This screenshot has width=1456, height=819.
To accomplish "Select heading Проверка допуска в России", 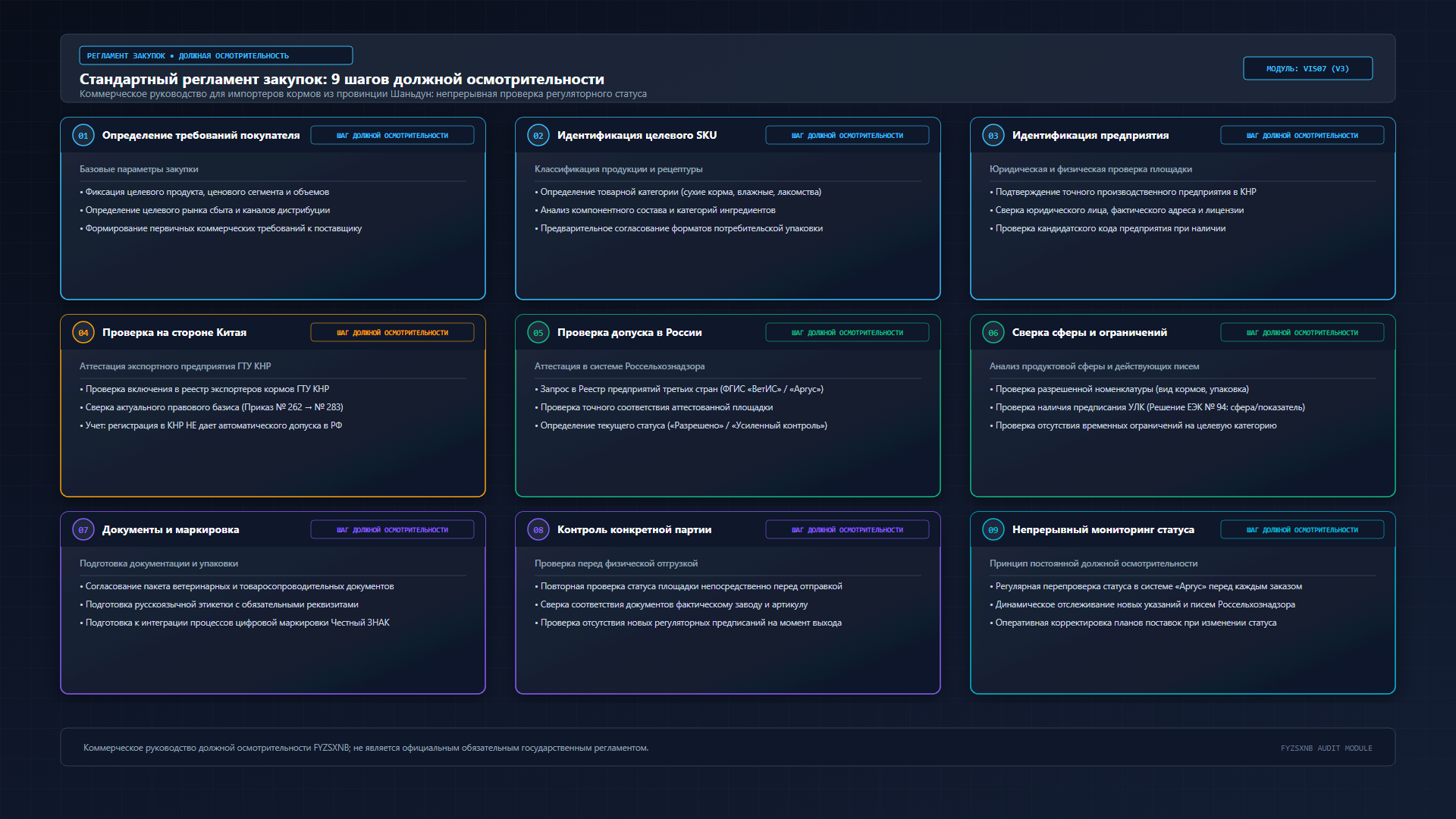I will tap(629, 332).
